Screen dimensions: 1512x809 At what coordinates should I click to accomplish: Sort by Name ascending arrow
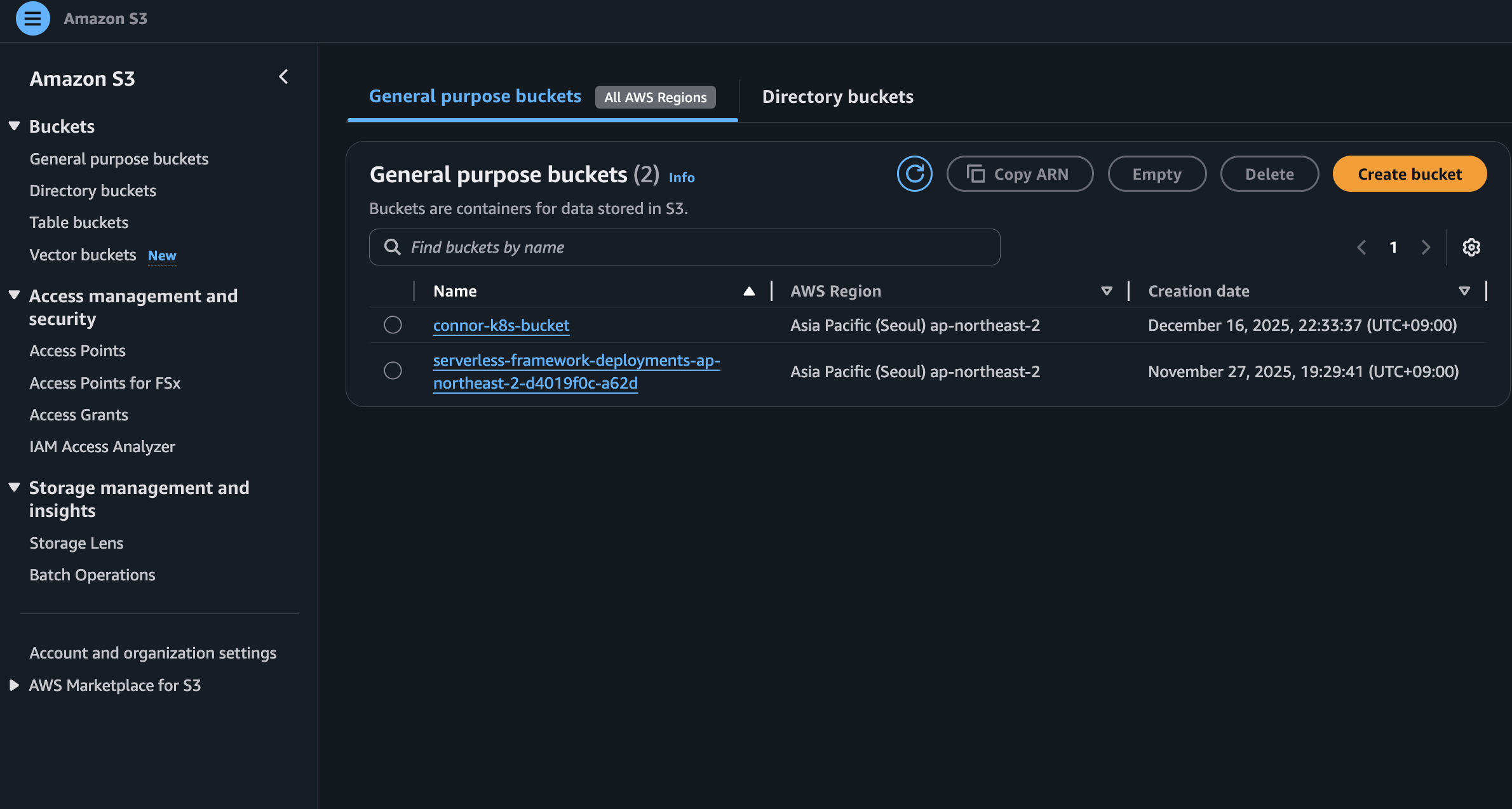[x=749, y=291]
